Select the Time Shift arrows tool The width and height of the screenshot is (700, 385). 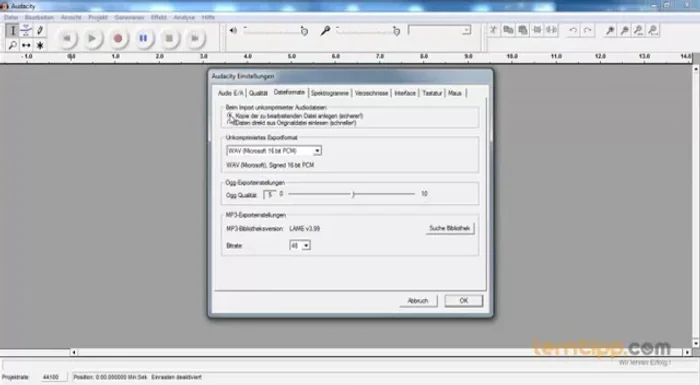click(26, 45)
